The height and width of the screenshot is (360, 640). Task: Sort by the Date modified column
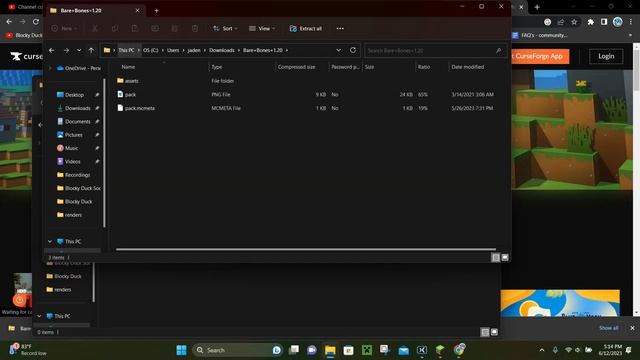(x=468, y=67)
